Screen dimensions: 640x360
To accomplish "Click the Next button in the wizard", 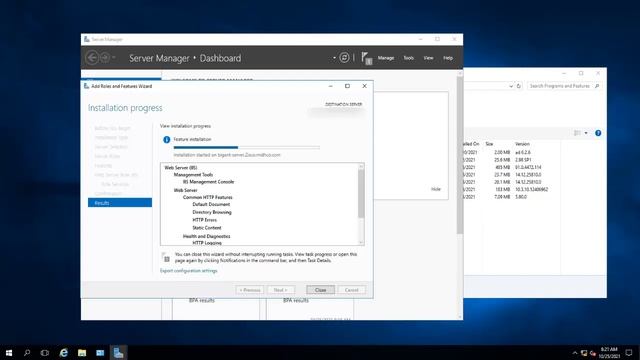I will 281,290.
